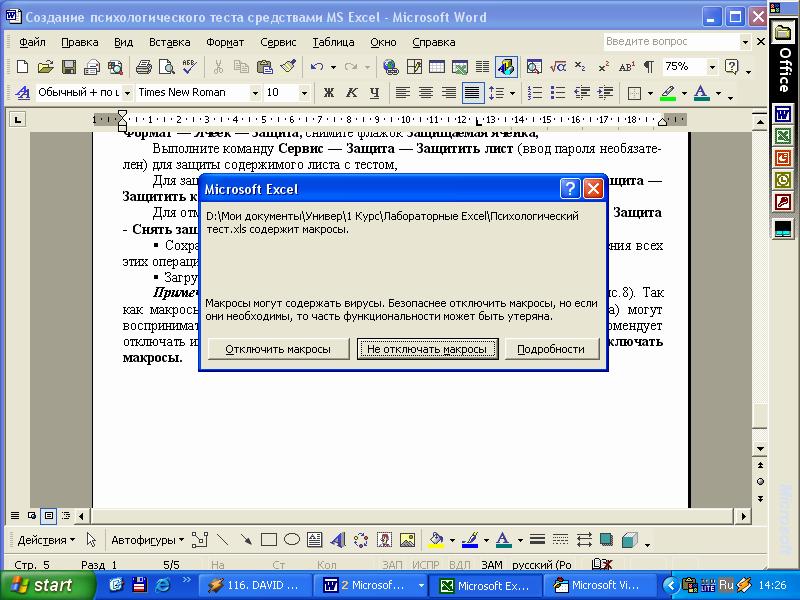Insert picture icon in drawing toolbar
The width and height of the screenshot is (800, 600).
(x=407, y=540)
